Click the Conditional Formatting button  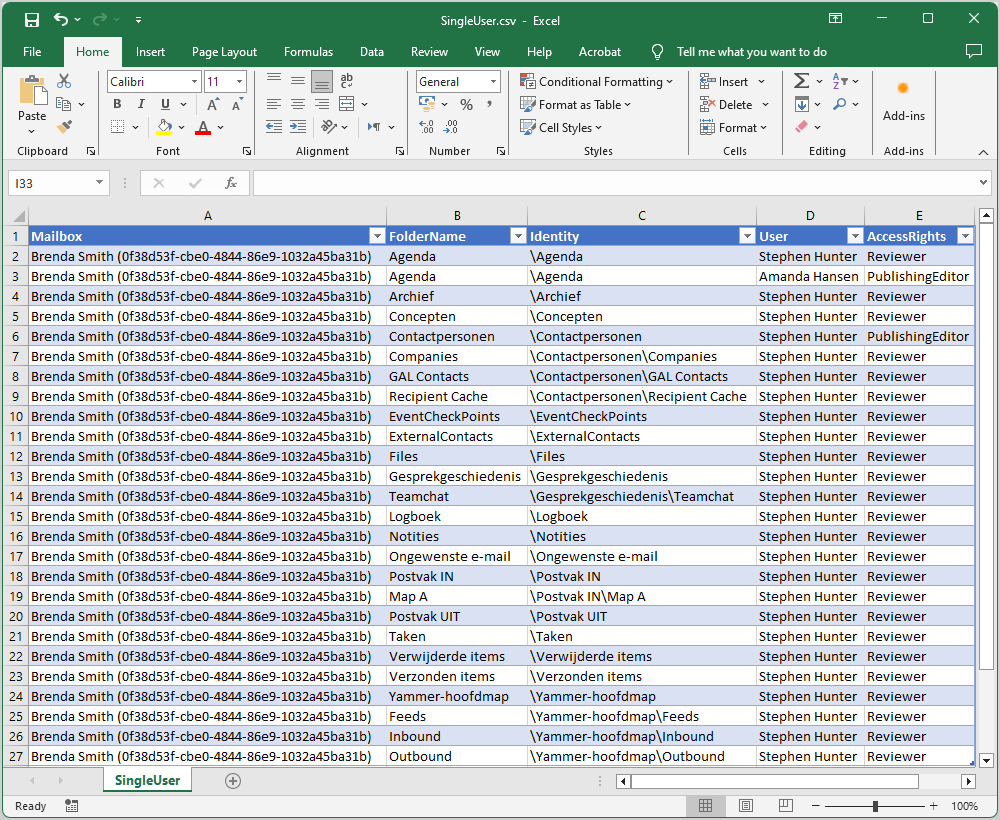tap(597, 82)
